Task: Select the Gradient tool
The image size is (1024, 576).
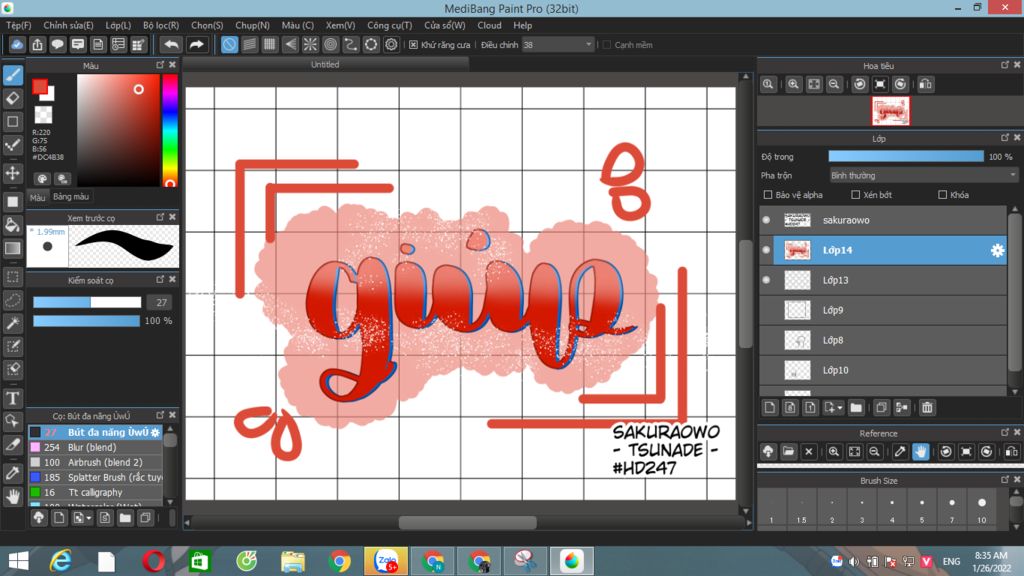Action: [13, 248]
